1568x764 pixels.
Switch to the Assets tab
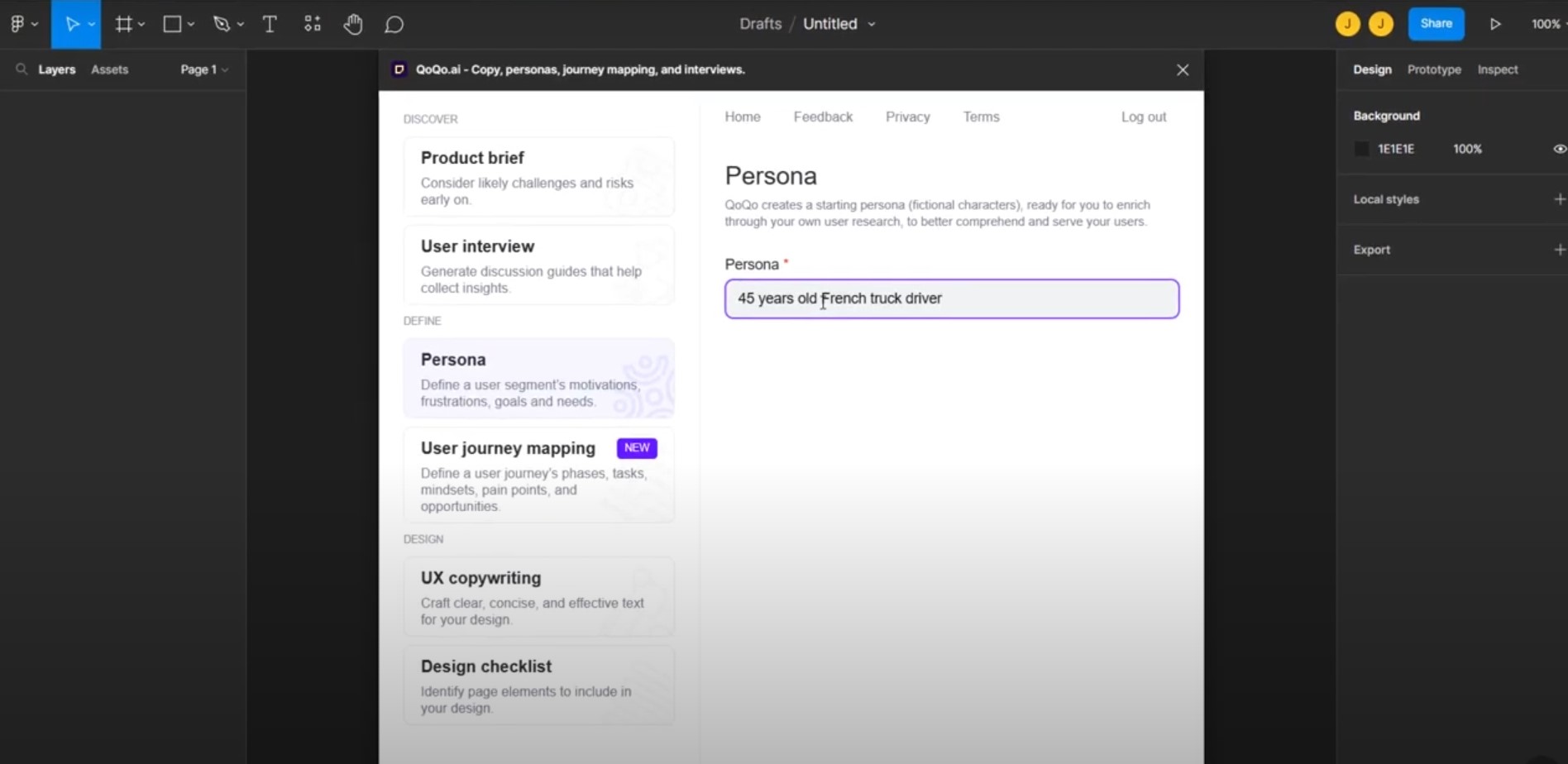coord(109,69)
